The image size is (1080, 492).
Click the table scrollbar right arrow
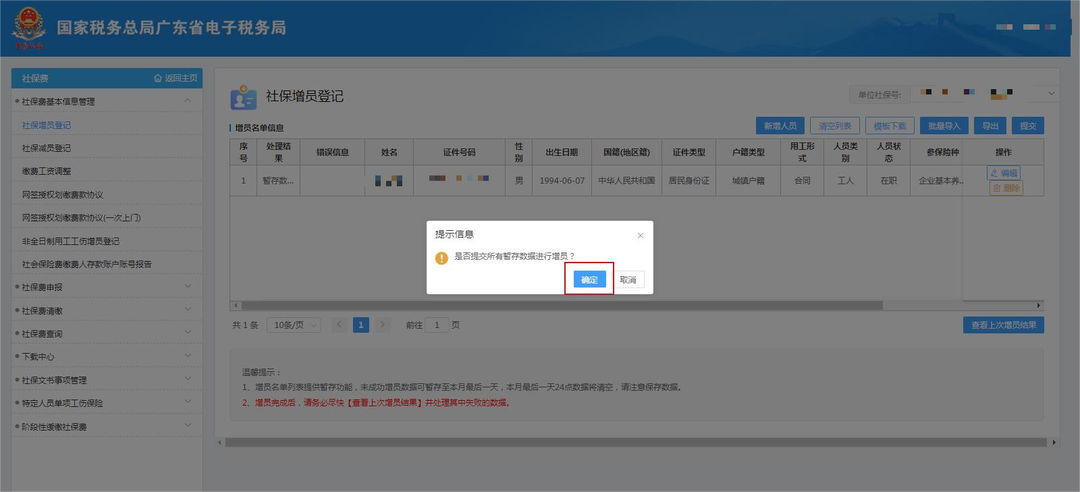(1039, 305)
